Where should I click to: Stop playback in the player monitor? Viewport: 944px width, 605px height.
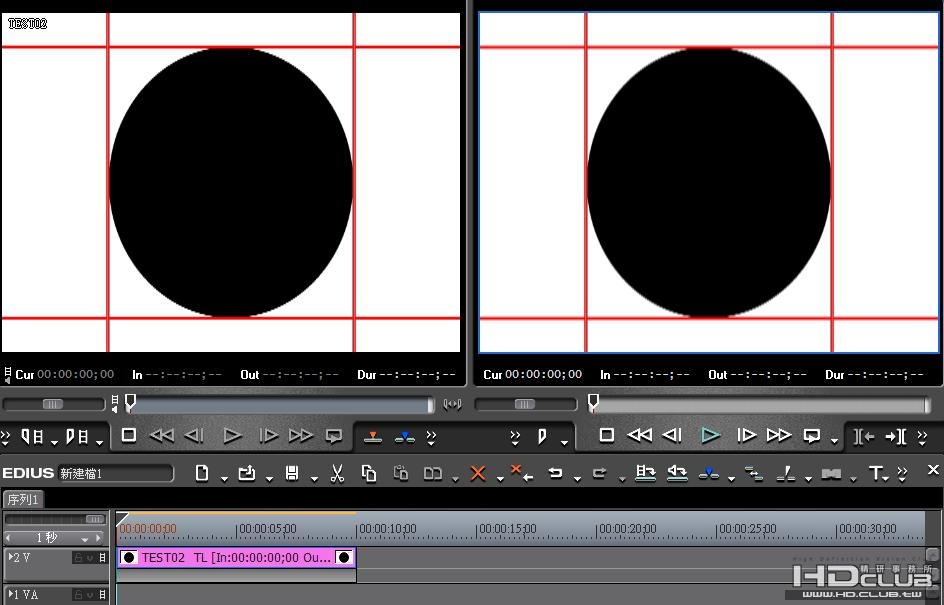pyautogui.click(x=128, y=435)
